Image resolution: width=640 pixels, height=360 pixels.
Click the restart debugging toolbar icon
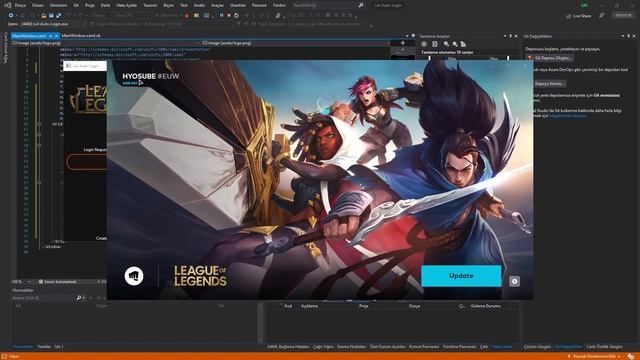(236, 16)
